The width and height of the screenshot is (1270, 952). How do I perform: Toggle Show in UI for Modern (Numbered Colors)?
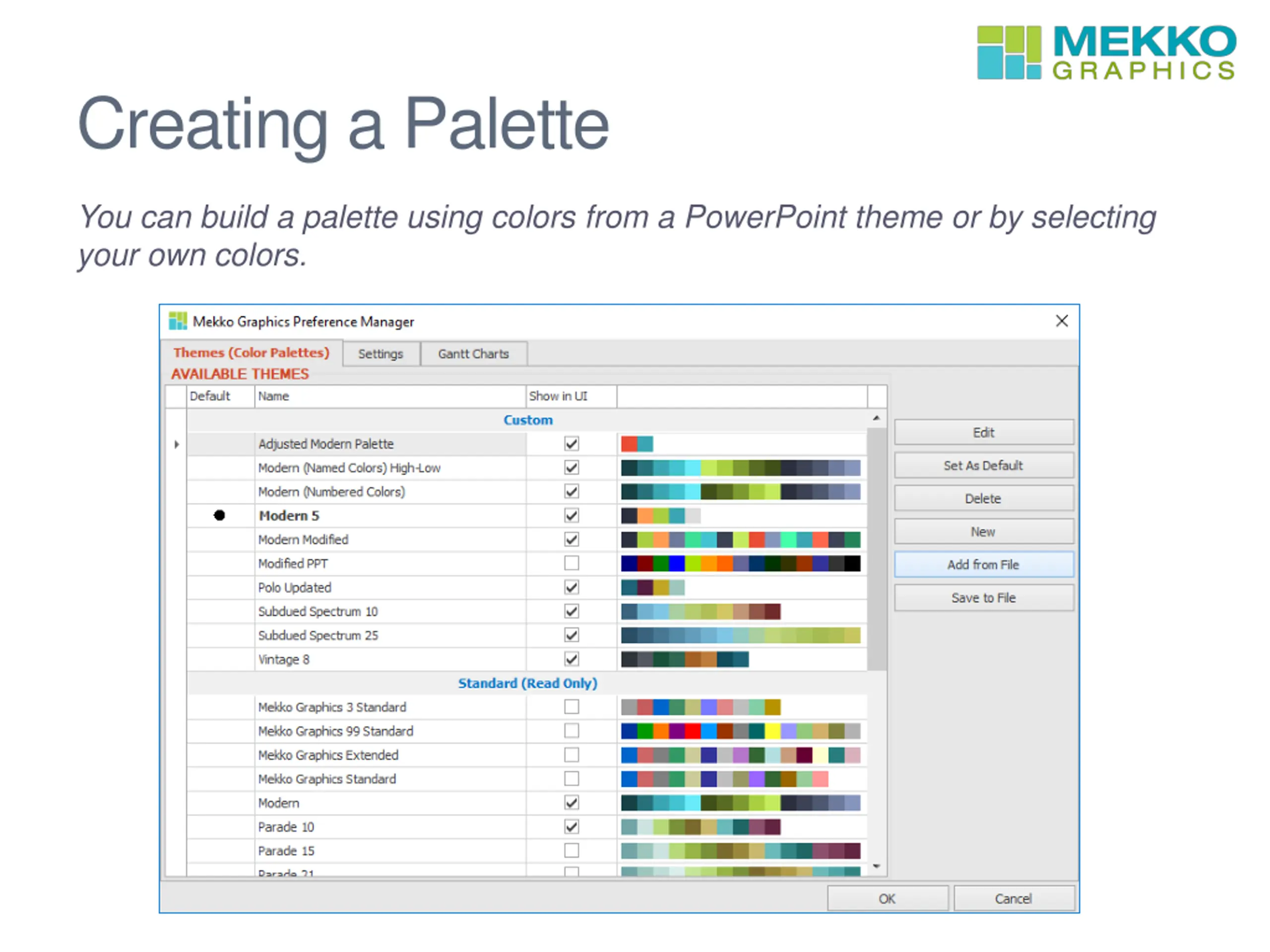click(571, 492)
